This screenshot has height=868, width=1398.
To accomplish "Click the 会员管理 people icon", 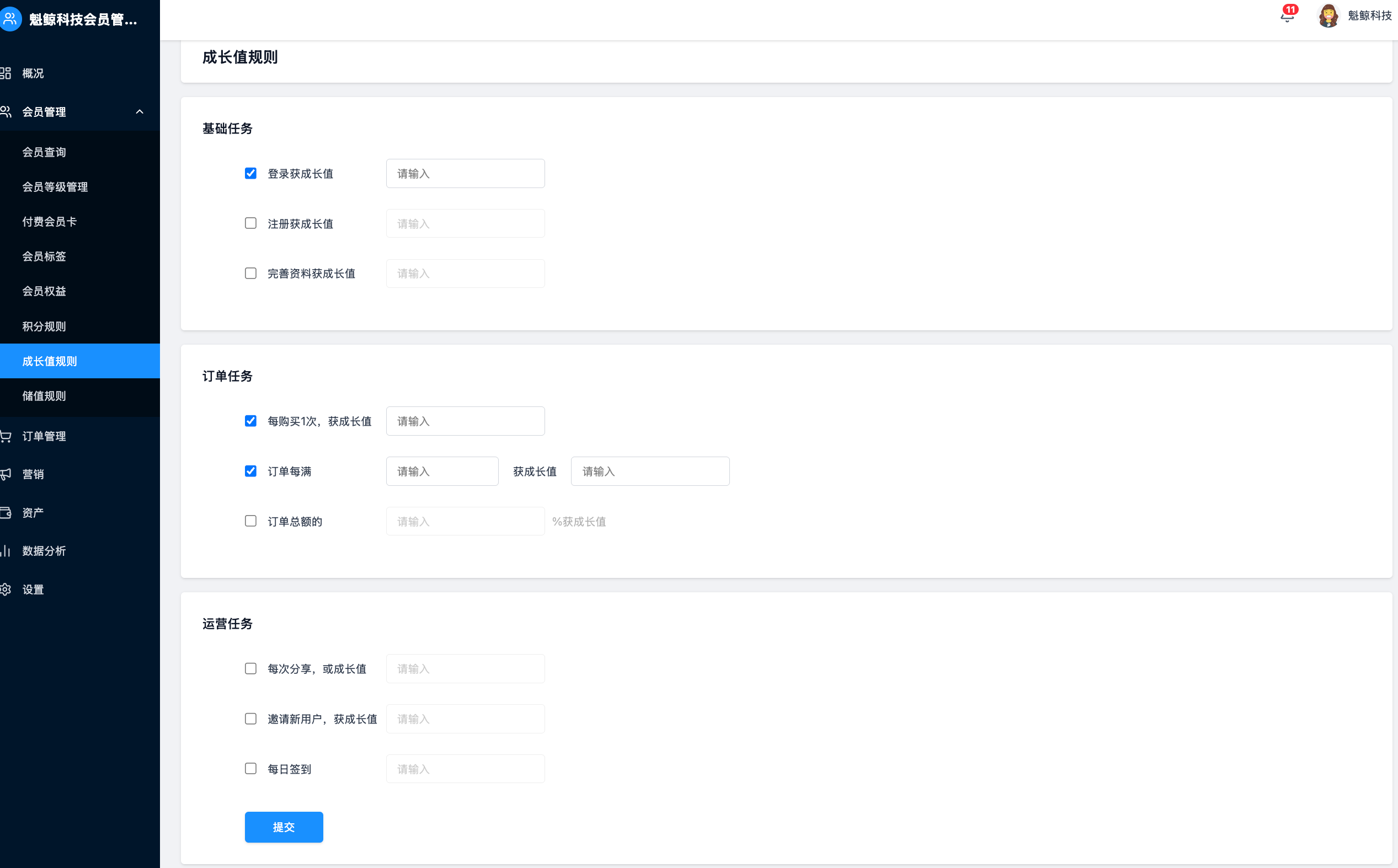I will 6,112.
